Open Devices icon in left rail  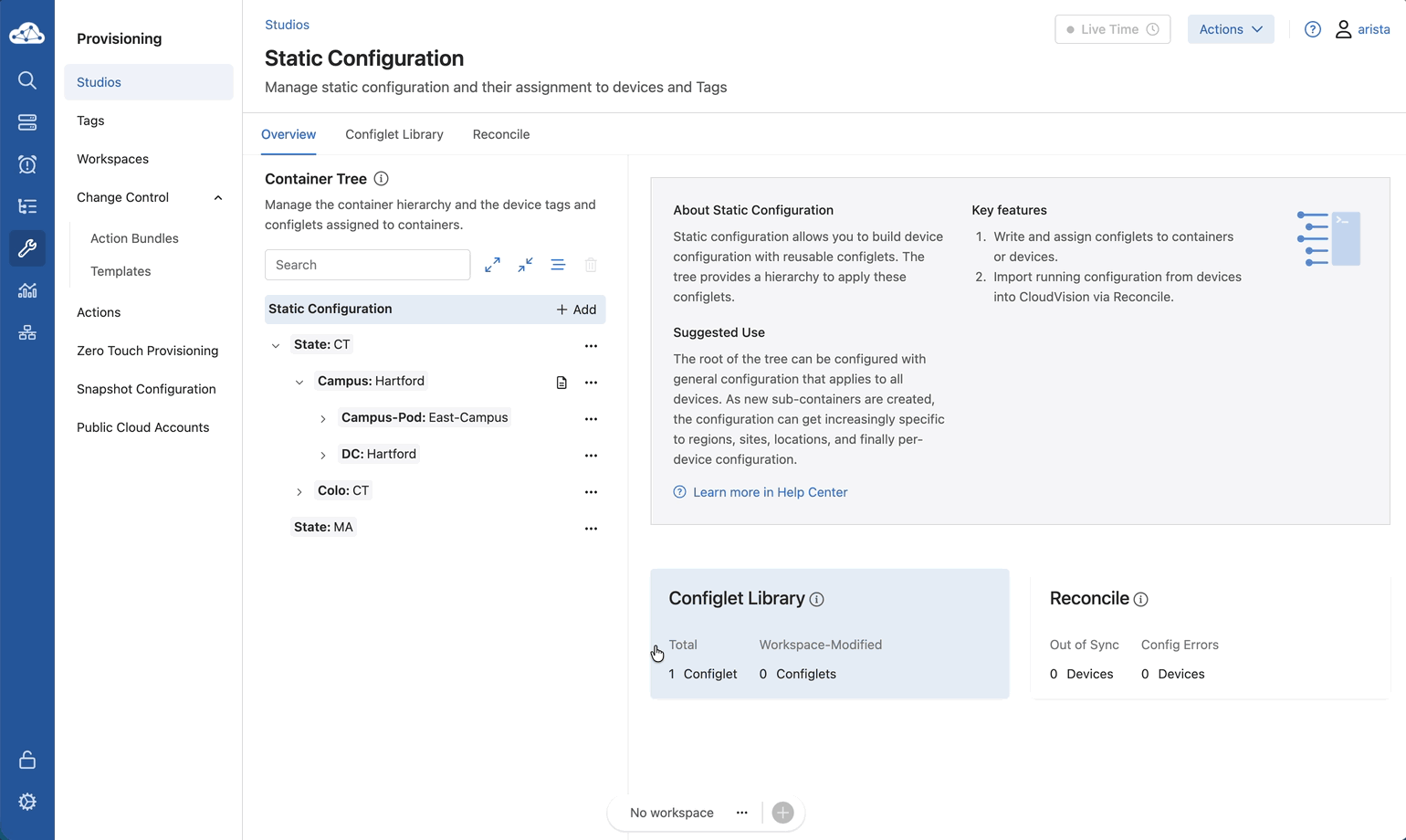(27, 122)
